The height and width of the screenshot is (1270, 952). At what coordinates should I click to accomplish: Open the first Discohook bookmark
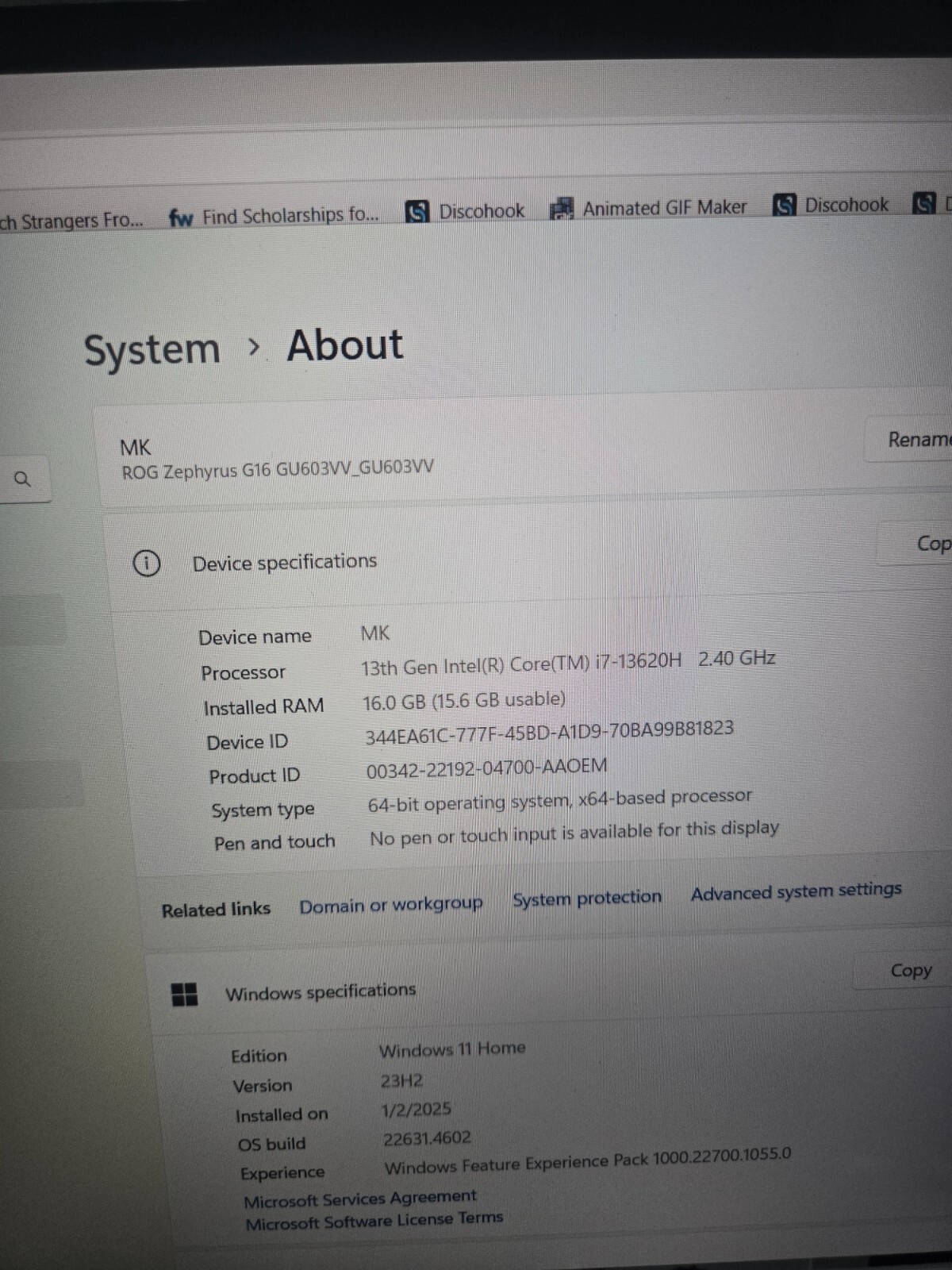pyautogui.click(x=465, y=211)
